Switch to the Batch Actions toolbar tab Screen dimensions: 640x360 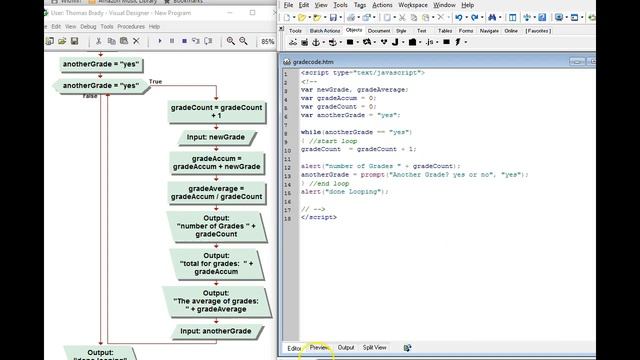[x=325, y=31]
